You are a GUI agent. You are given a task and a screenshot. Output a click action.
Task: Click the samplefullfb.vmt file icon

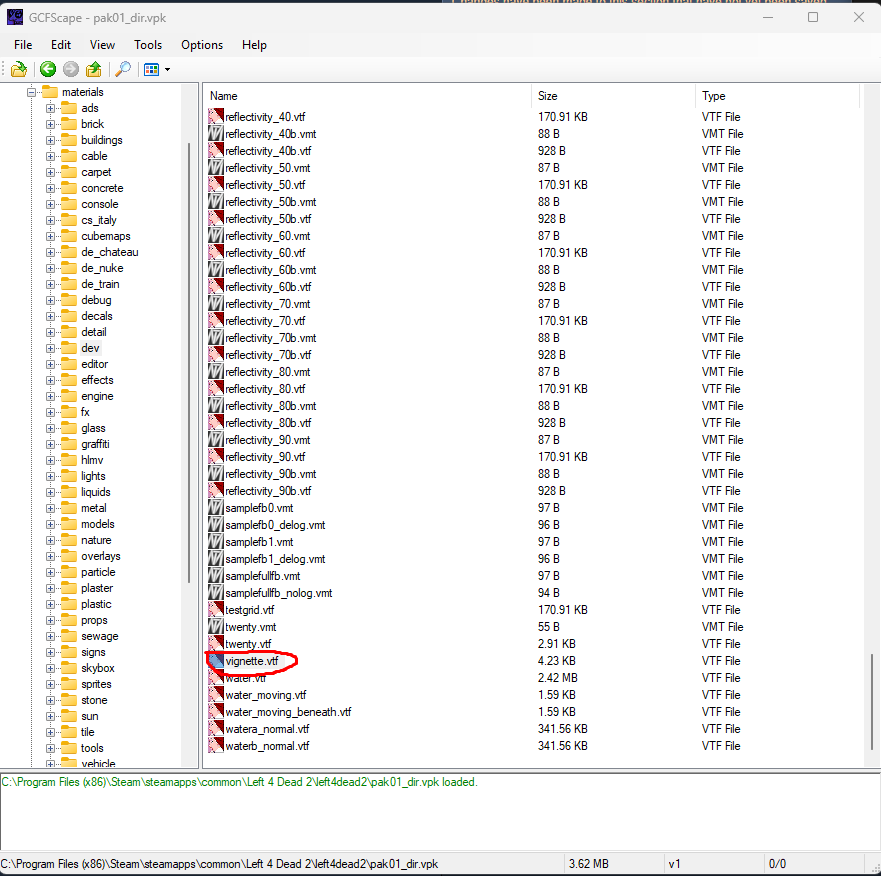coord(216,576)
